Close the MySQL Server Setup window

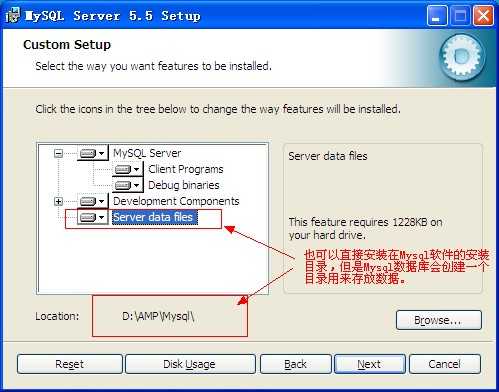[483, 16]
